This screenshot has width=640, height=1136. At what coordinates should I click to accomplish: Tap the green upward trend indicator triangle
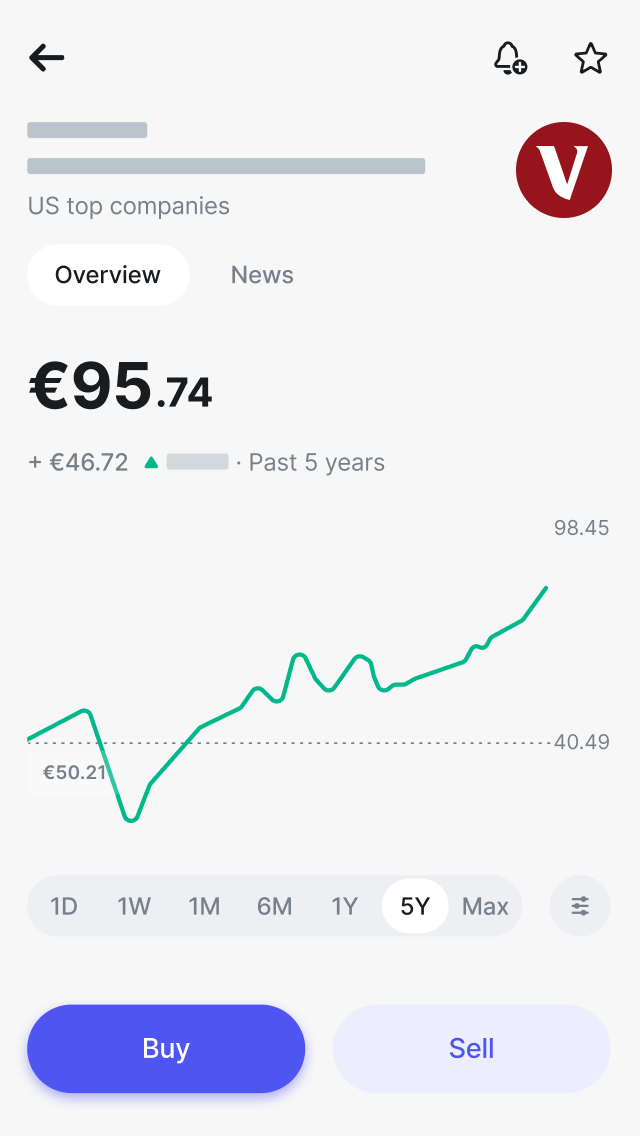pos(151,462)
